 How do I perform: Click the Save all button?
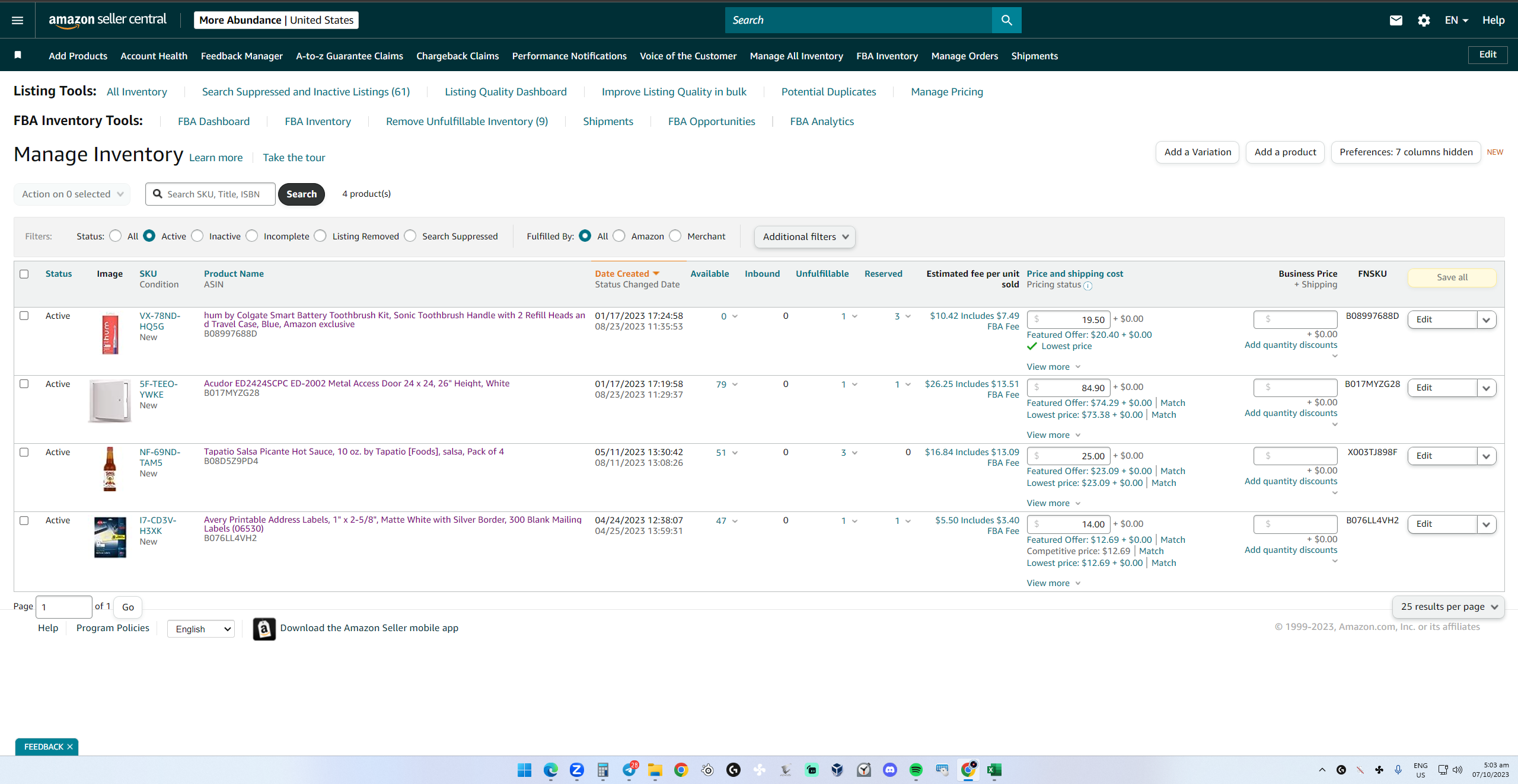(1452, 277)
